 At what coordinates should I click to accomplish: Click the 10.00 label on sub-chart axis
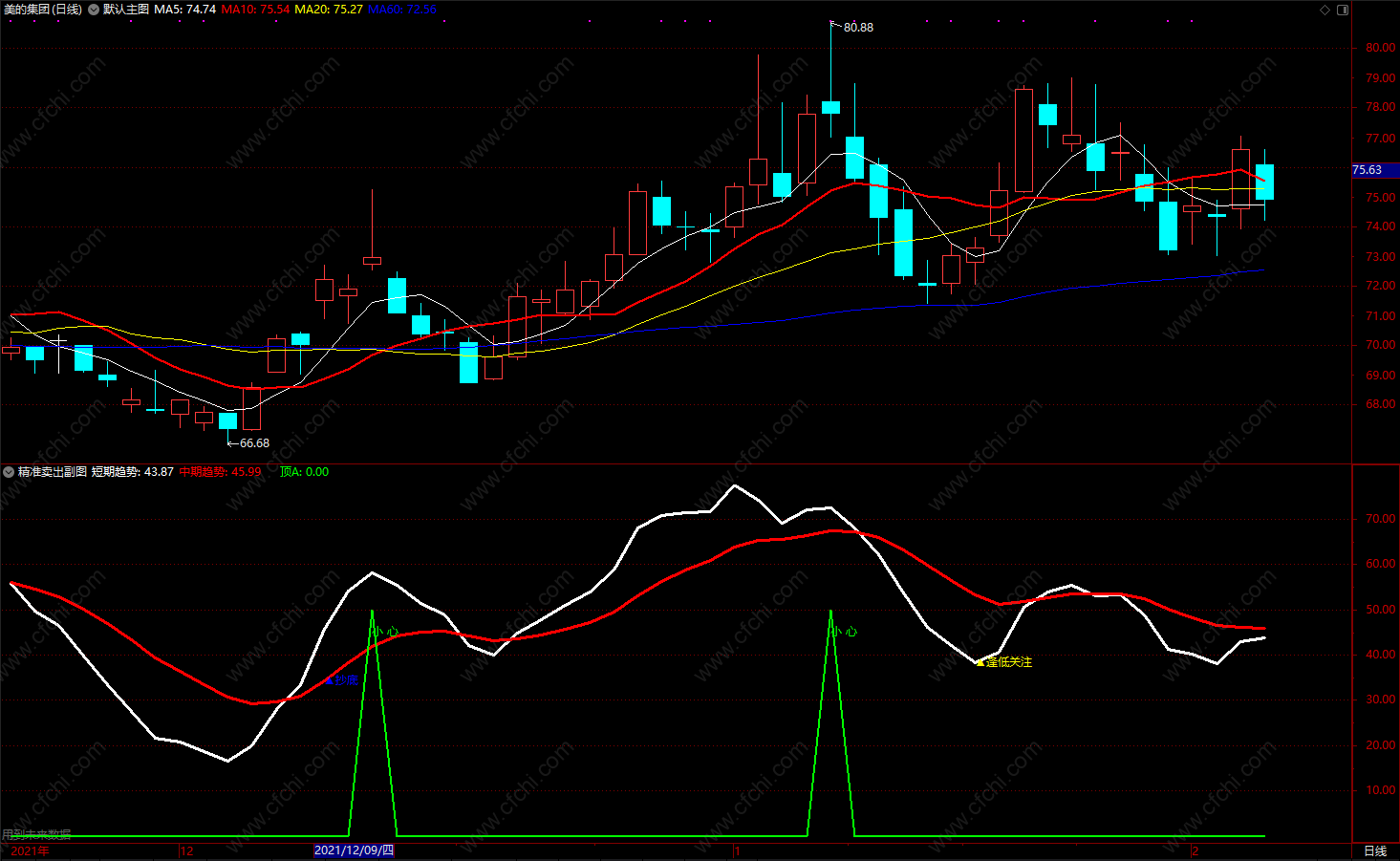[x=1380, y=790]
